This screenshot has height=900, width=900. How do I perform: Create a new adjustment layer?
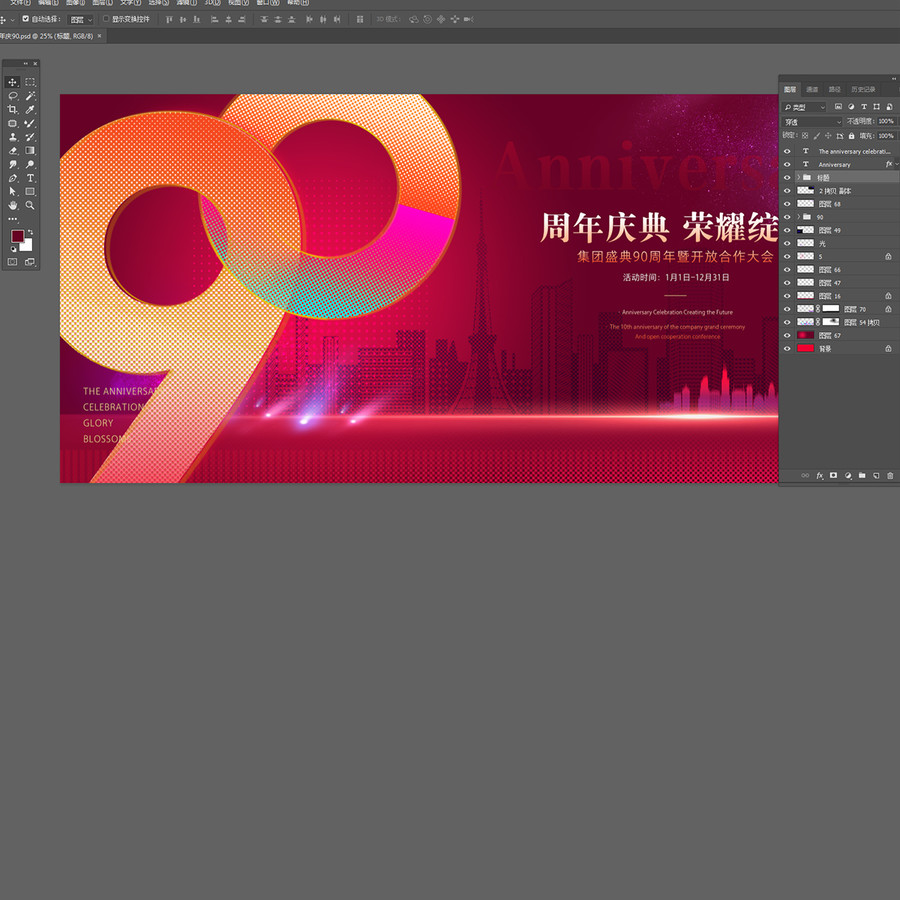[848, 476]
